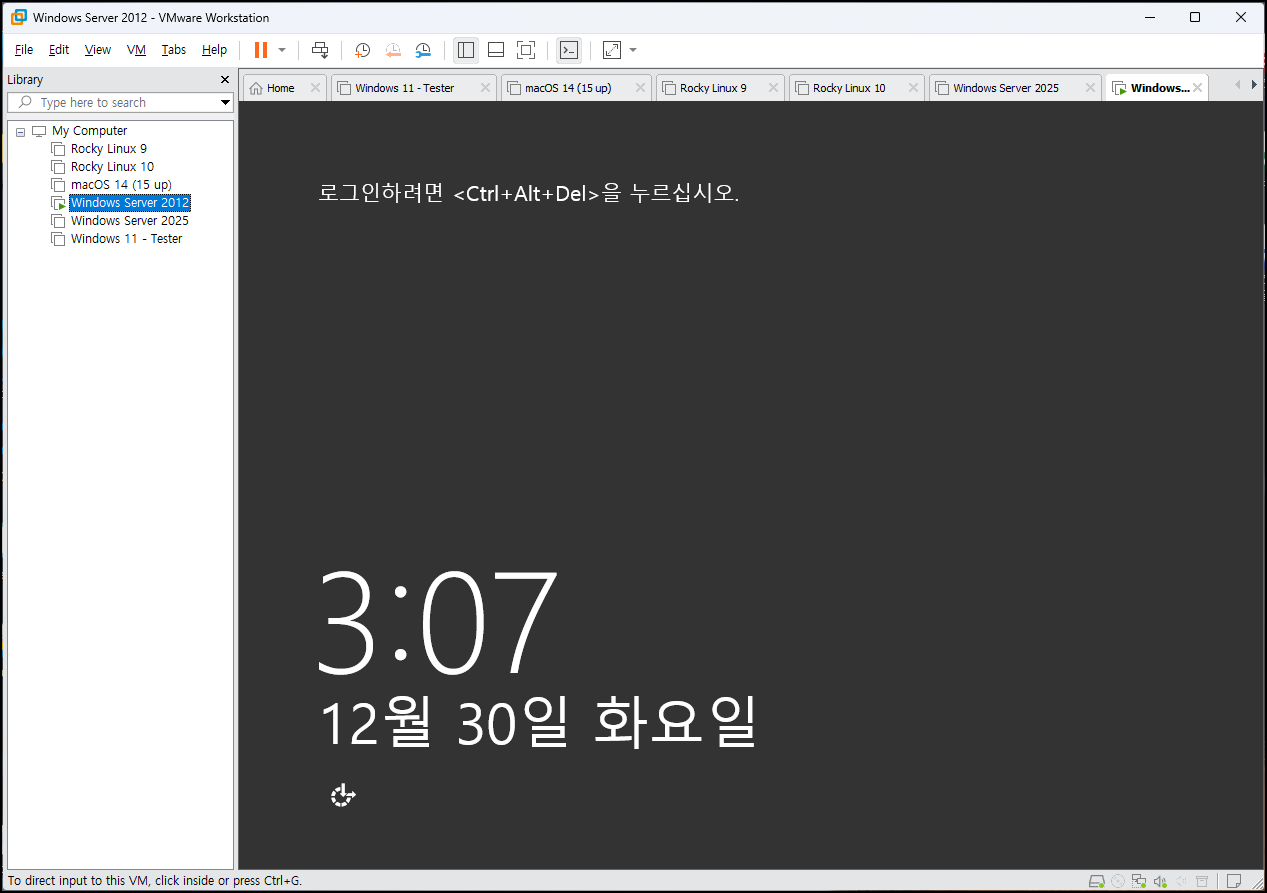Open the View menu
1267x893 pixels.
pos(98,49)
